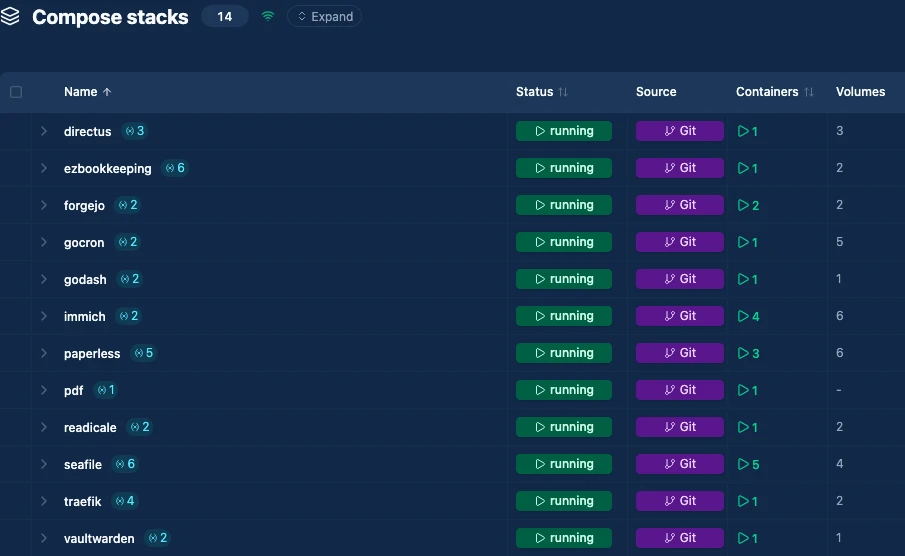Click running containers icon in immich row
The width and height of the screenshot is (905, 556).
[x=748, y=316]
